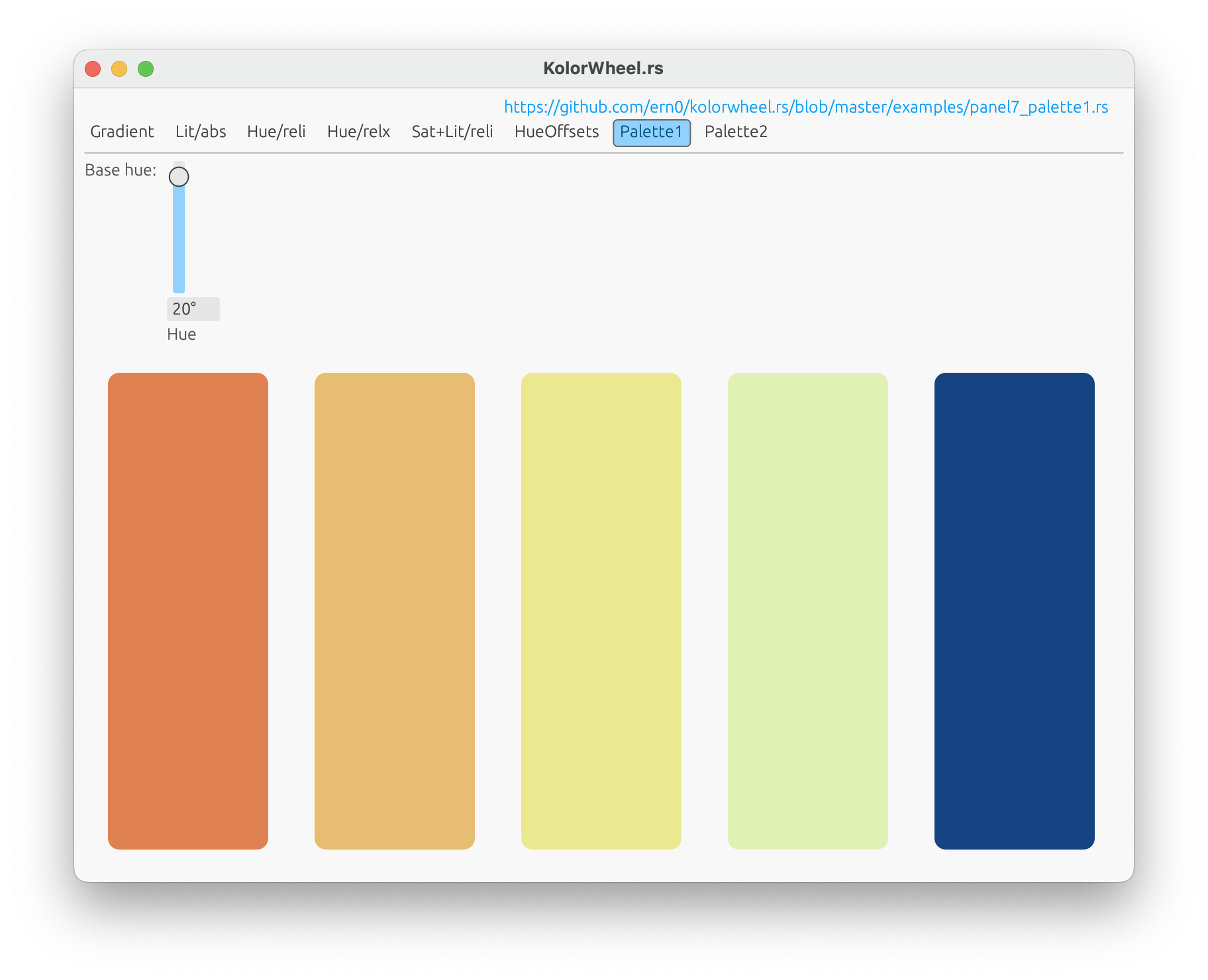This screenshot has width=1208, height=980.
Task: Click the Base hue: label
Action: tap(121, 170)
